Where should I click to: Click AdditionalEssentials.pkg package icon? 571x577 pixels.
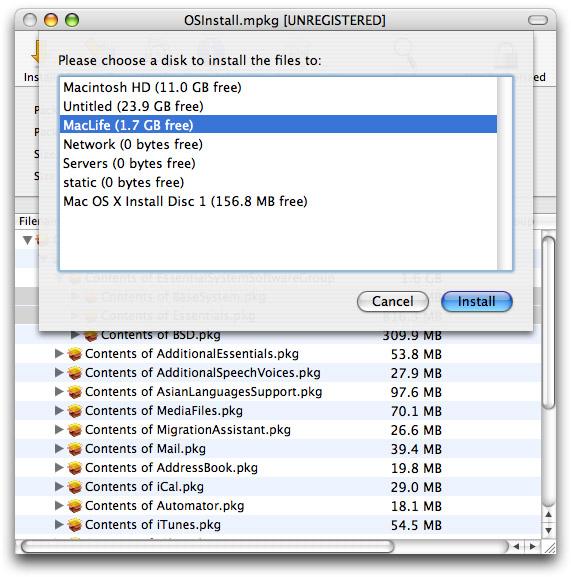(75, 354)
